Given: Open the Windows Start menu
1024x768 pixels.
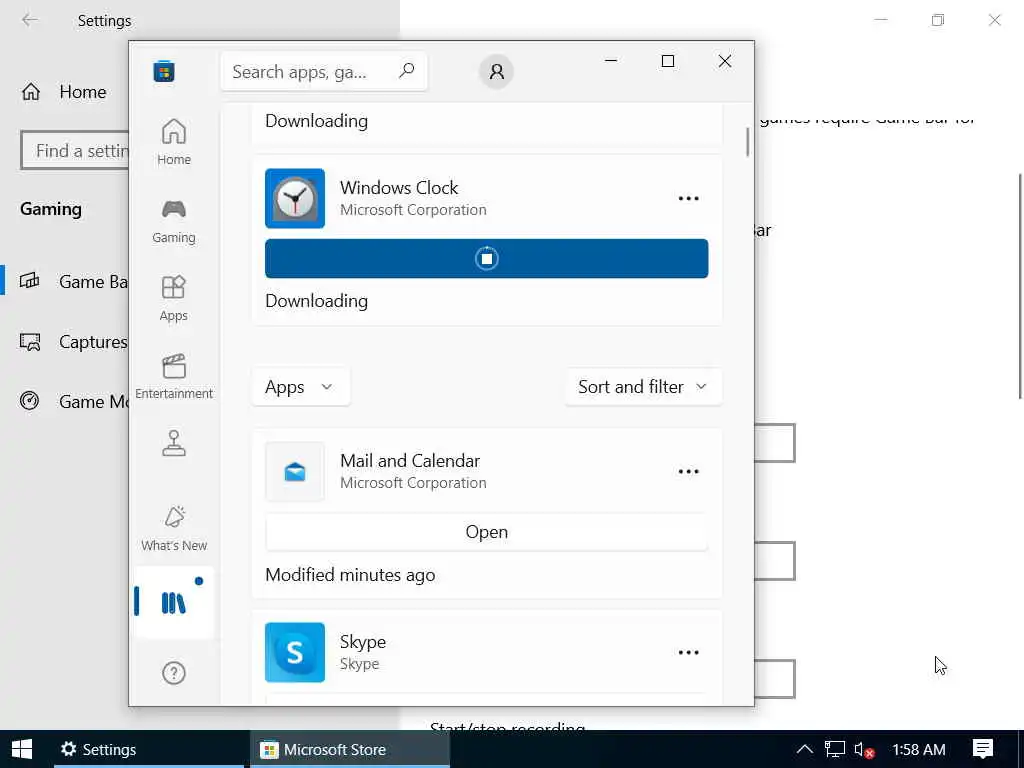Looking at the screenshot, I should 22,749.
